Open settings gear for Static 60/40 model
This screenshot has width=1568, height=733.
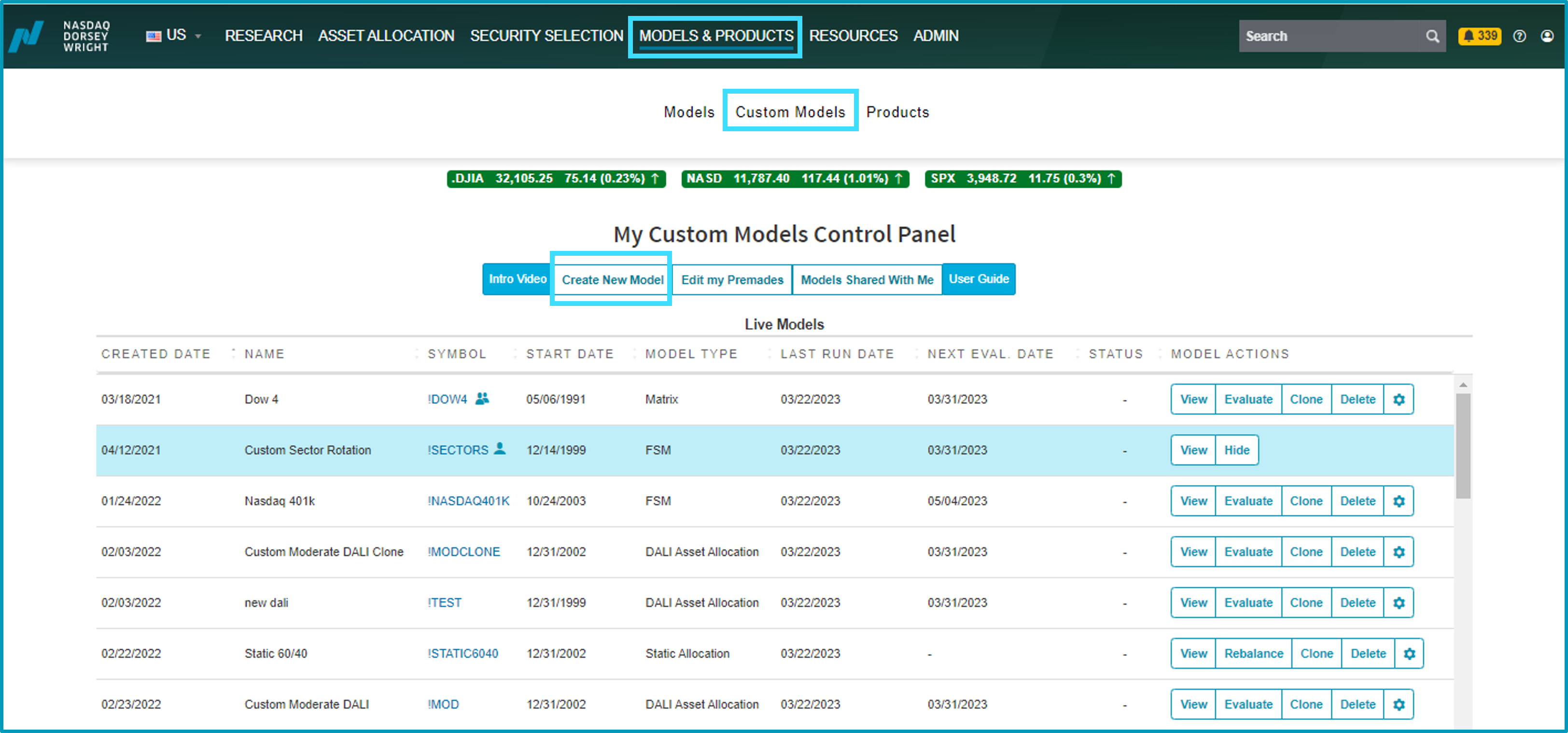coord(1409,653)
